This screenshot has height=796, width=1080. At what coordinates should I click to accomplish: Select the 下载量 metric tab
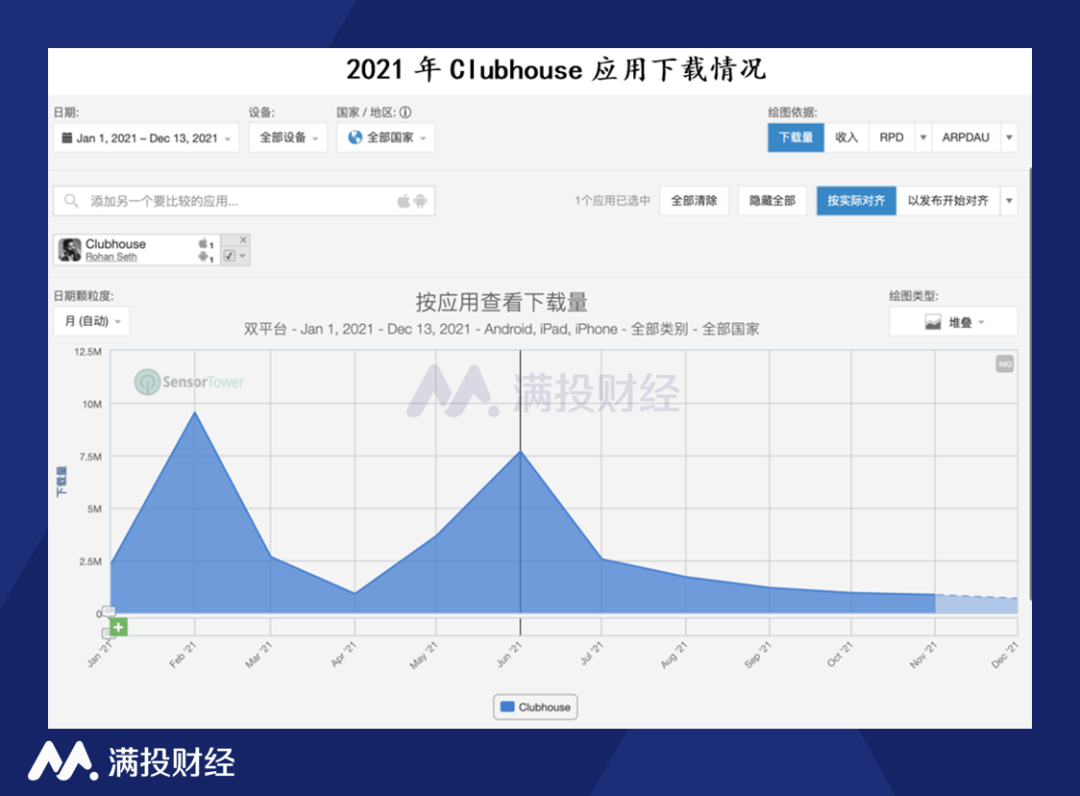click(796, 138)
